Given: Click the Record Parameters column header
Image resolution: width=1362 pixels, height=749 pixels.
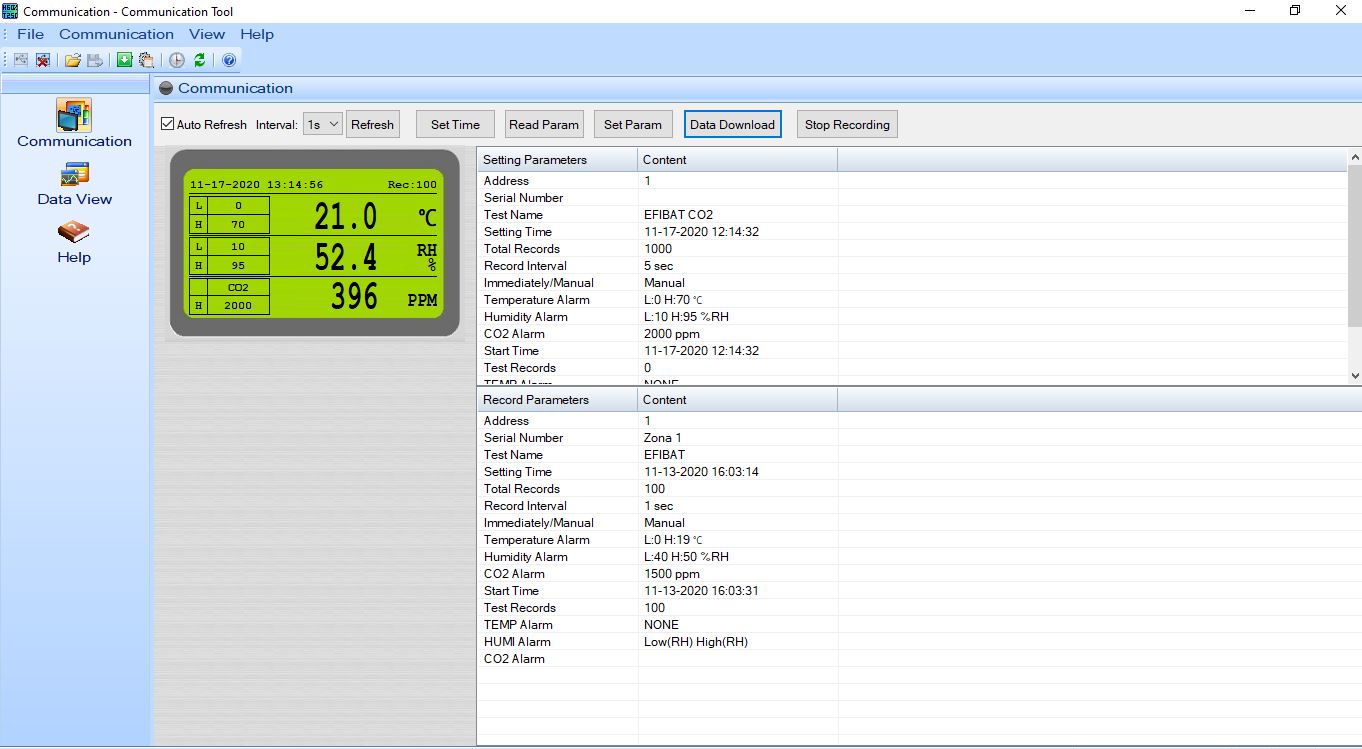Looking at the screenshot, I should coord(557,400).
